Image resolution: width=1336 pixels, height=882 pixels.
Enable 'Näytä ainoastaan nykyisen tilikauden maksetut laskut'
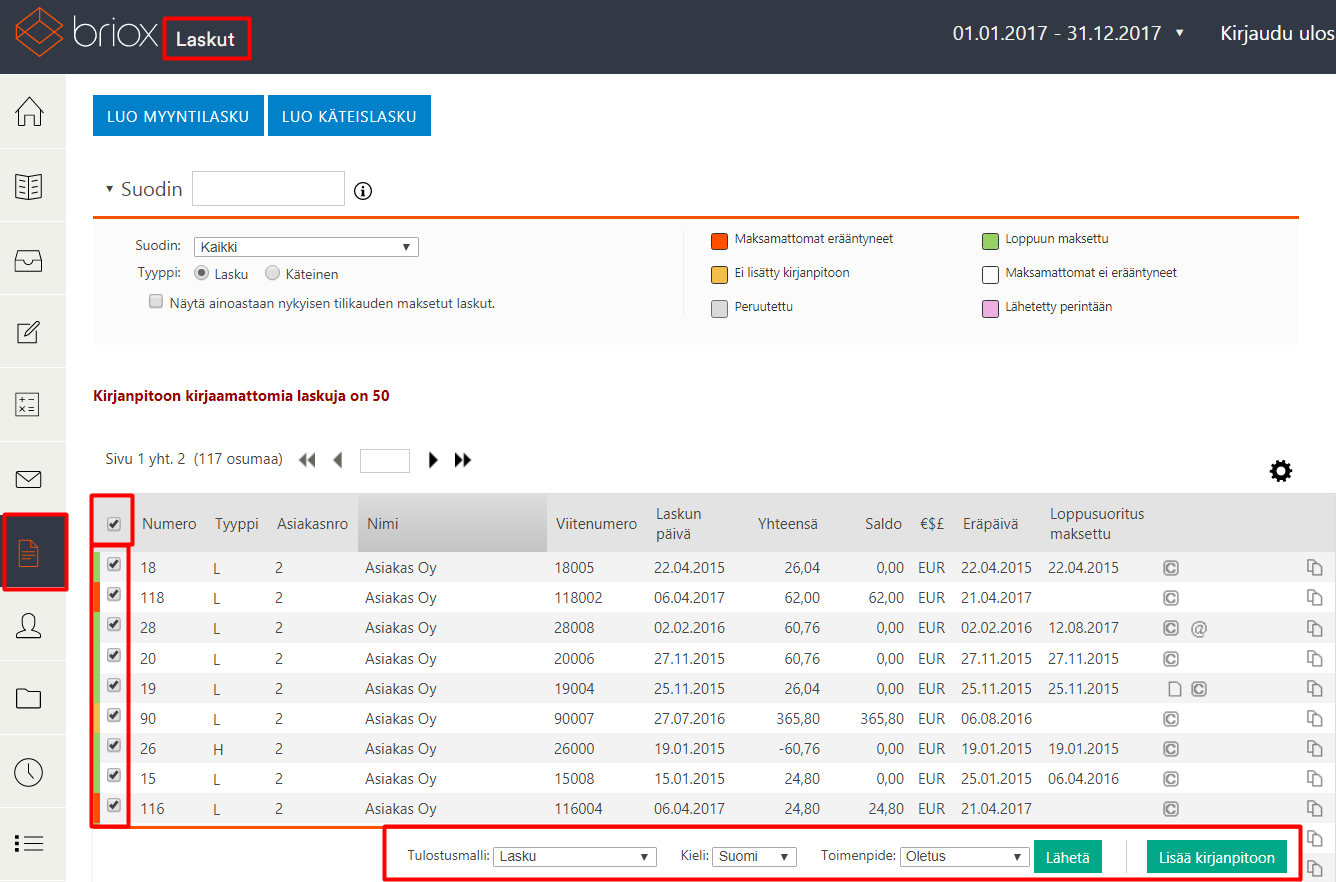click(155, 301)
